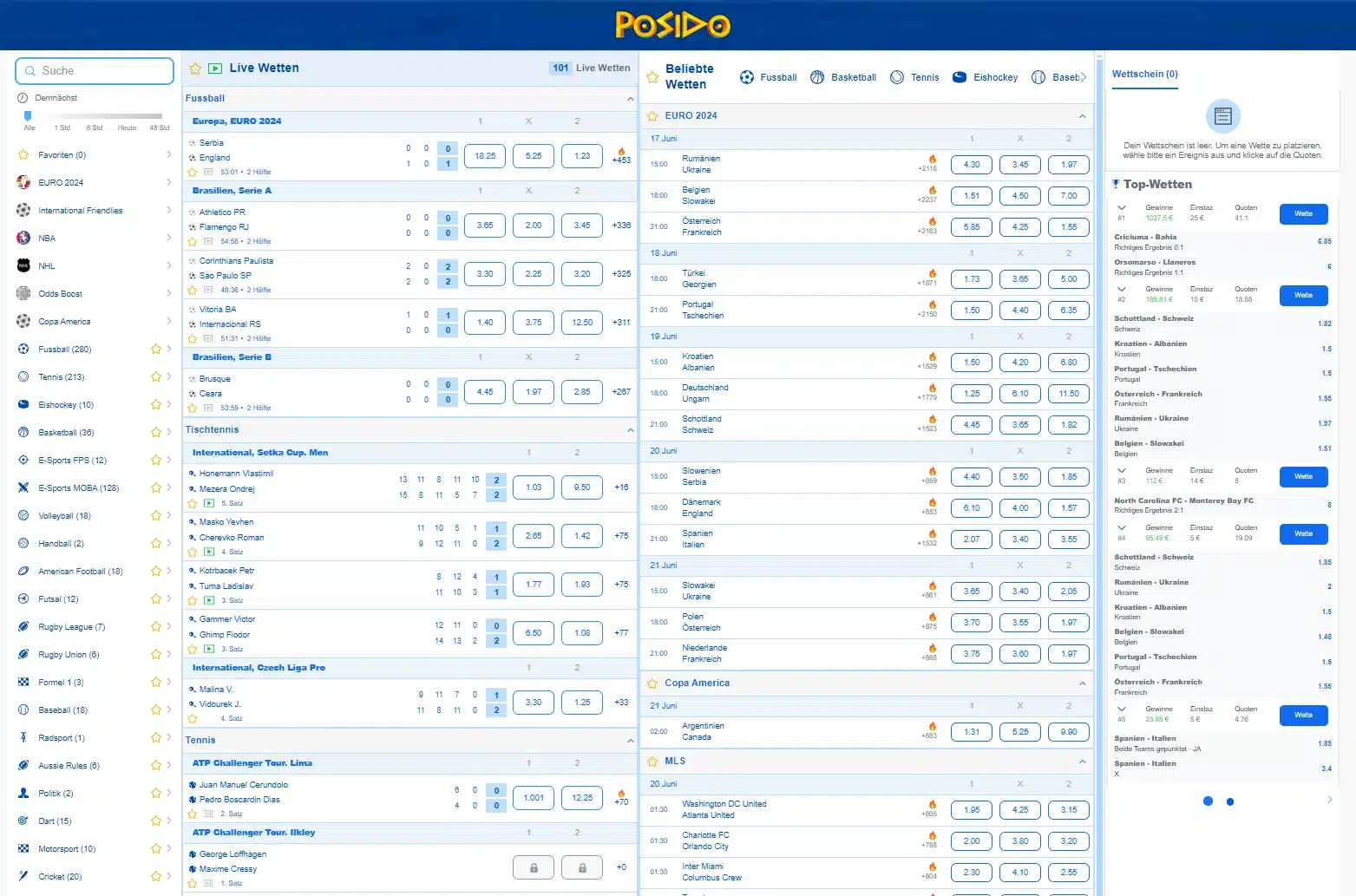Toggle the Beliebte Wetten header star
Viewport: 1356px width, 896px height.
pyautogui.click(x=652, y=77)
